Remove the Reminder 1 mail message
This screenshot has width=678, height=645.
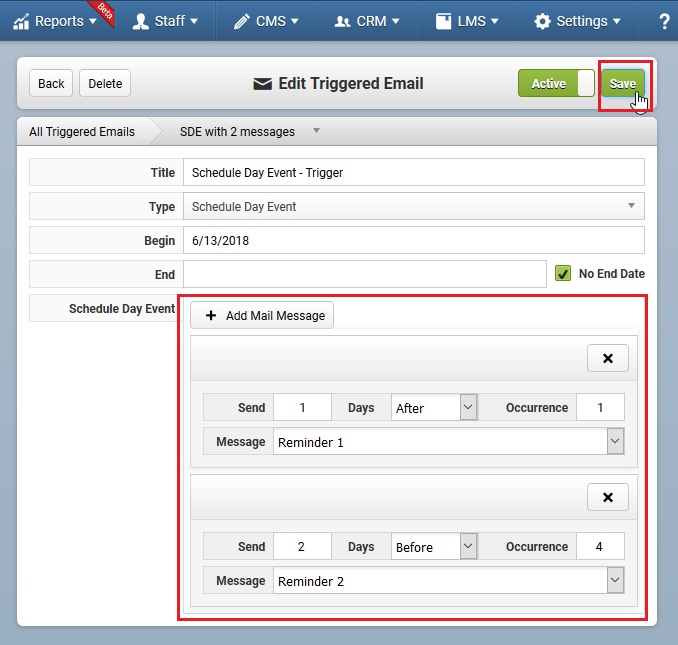608,358
